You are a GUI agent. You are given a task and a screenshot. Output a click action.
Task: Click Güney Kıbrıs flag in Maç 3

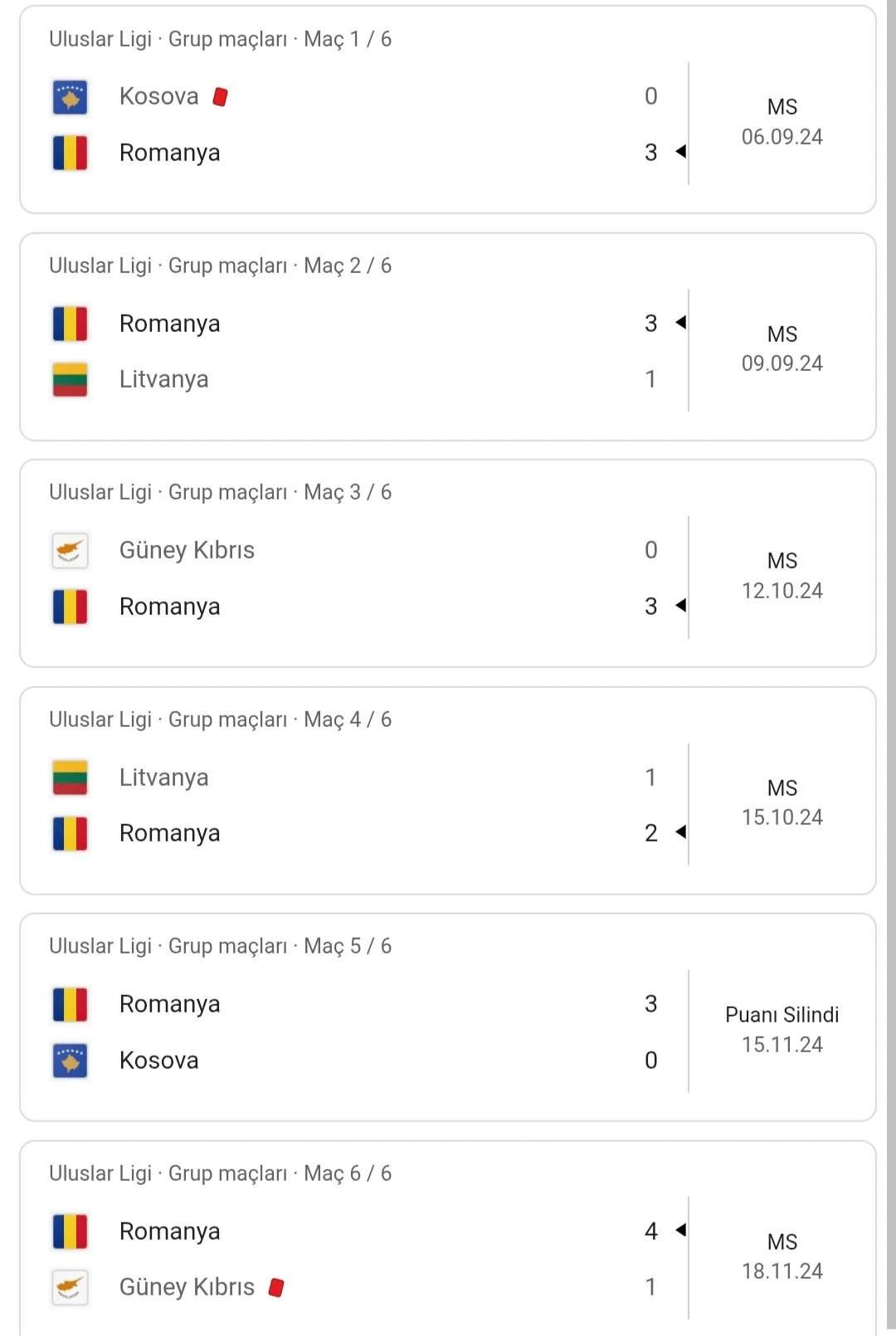(x=70, y=551)
